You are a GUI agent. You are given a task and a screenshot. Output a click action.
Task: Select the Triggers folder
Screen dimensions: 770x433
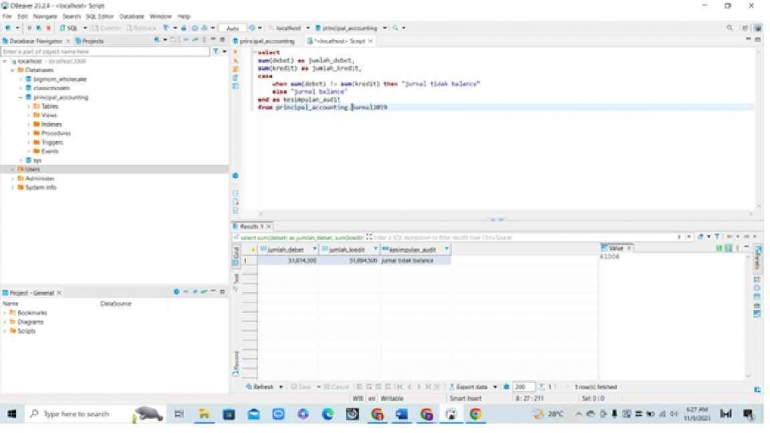tap(52, 142)
